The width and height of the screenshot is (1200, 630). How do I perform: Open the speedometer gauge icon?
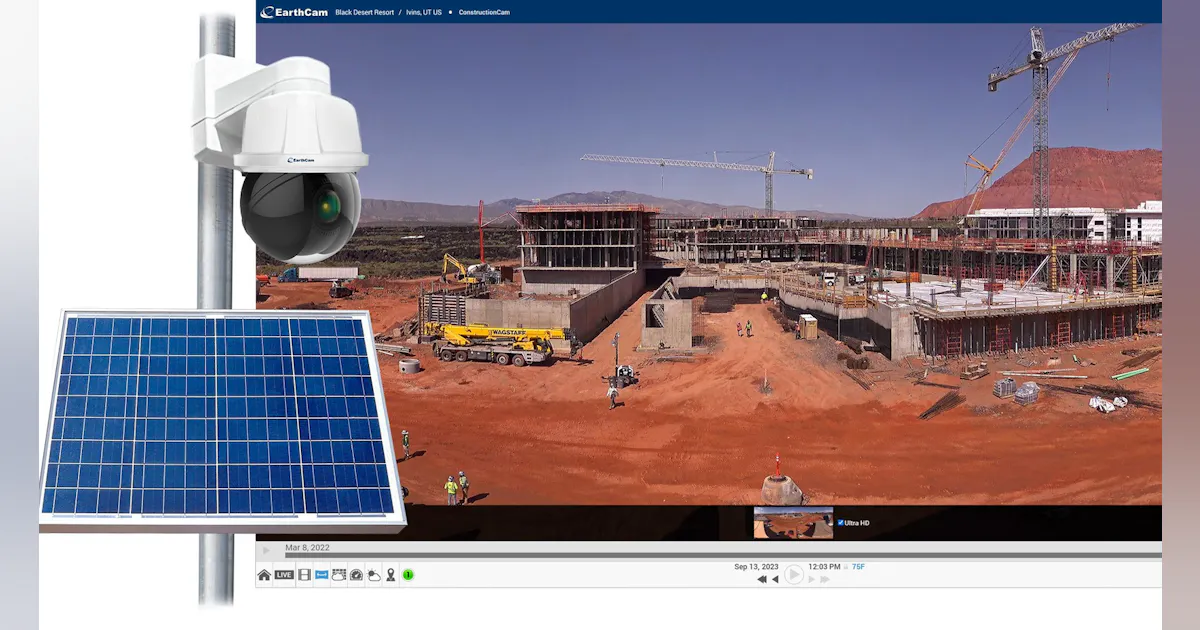[x=356, y=575]
